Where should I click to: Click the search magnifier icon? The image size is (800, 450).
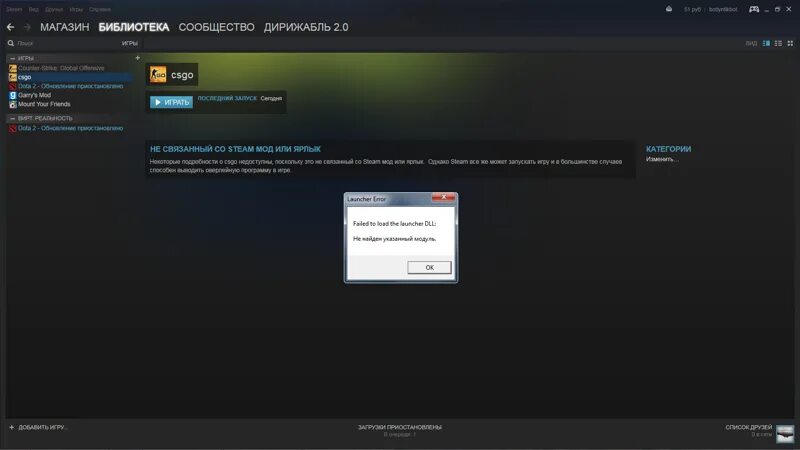[11, 43]
